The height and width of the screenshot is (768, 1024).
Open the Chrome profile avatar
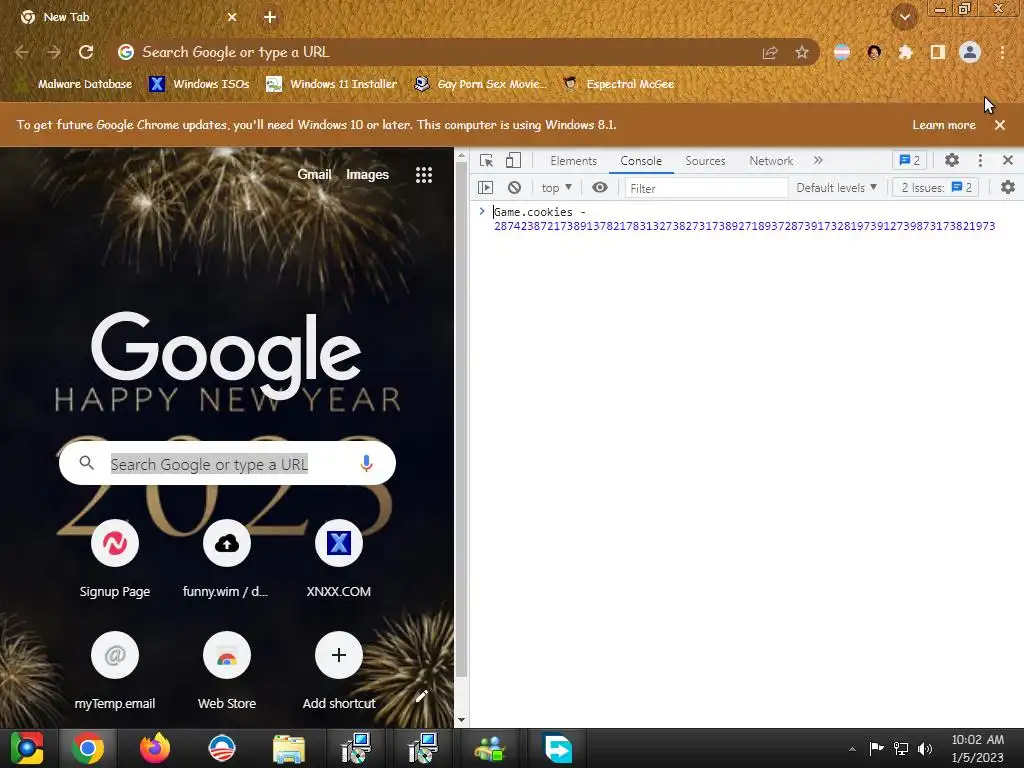tap(970, 52)
